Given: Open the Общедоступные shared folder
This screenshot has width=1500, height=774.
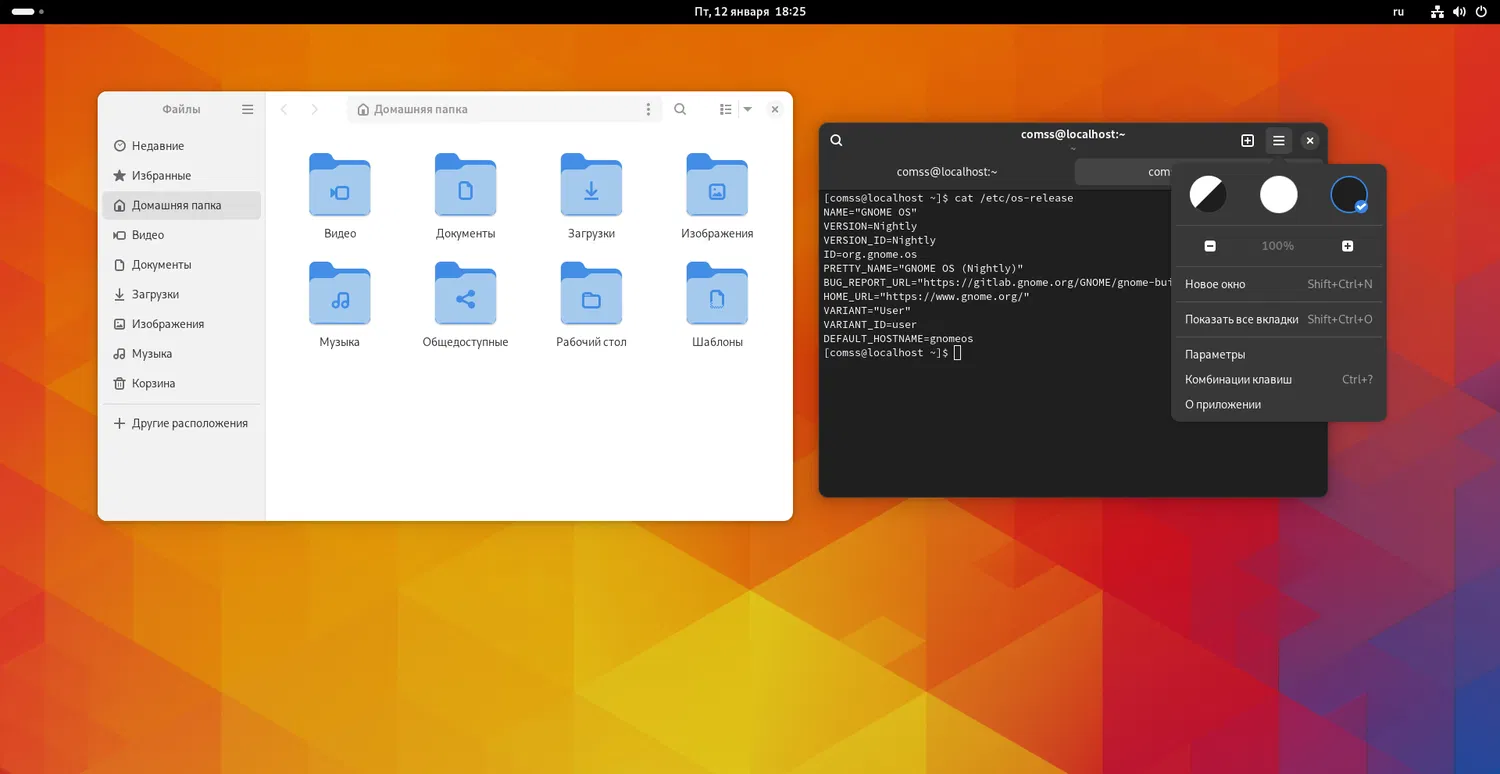Looking at the screenshot, I should pyautogui.click(x=465, y=294).
